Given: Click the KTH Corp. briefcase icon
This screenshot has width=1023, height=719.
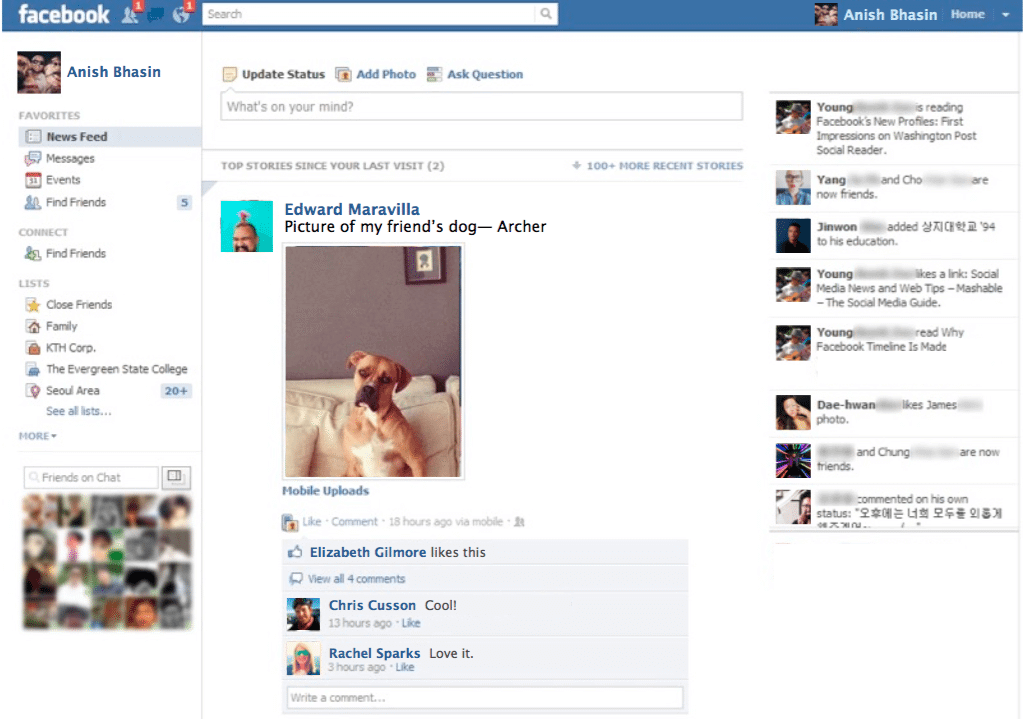Looking at the screenshot, I should [x=33, y=348].
